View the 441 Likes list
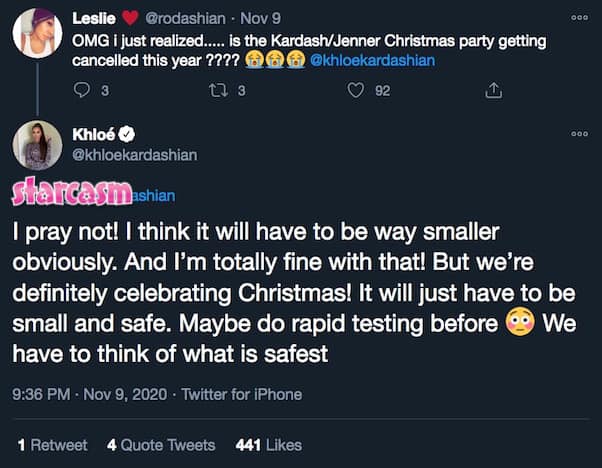602x468 pixels. click(x=268, y=445)
